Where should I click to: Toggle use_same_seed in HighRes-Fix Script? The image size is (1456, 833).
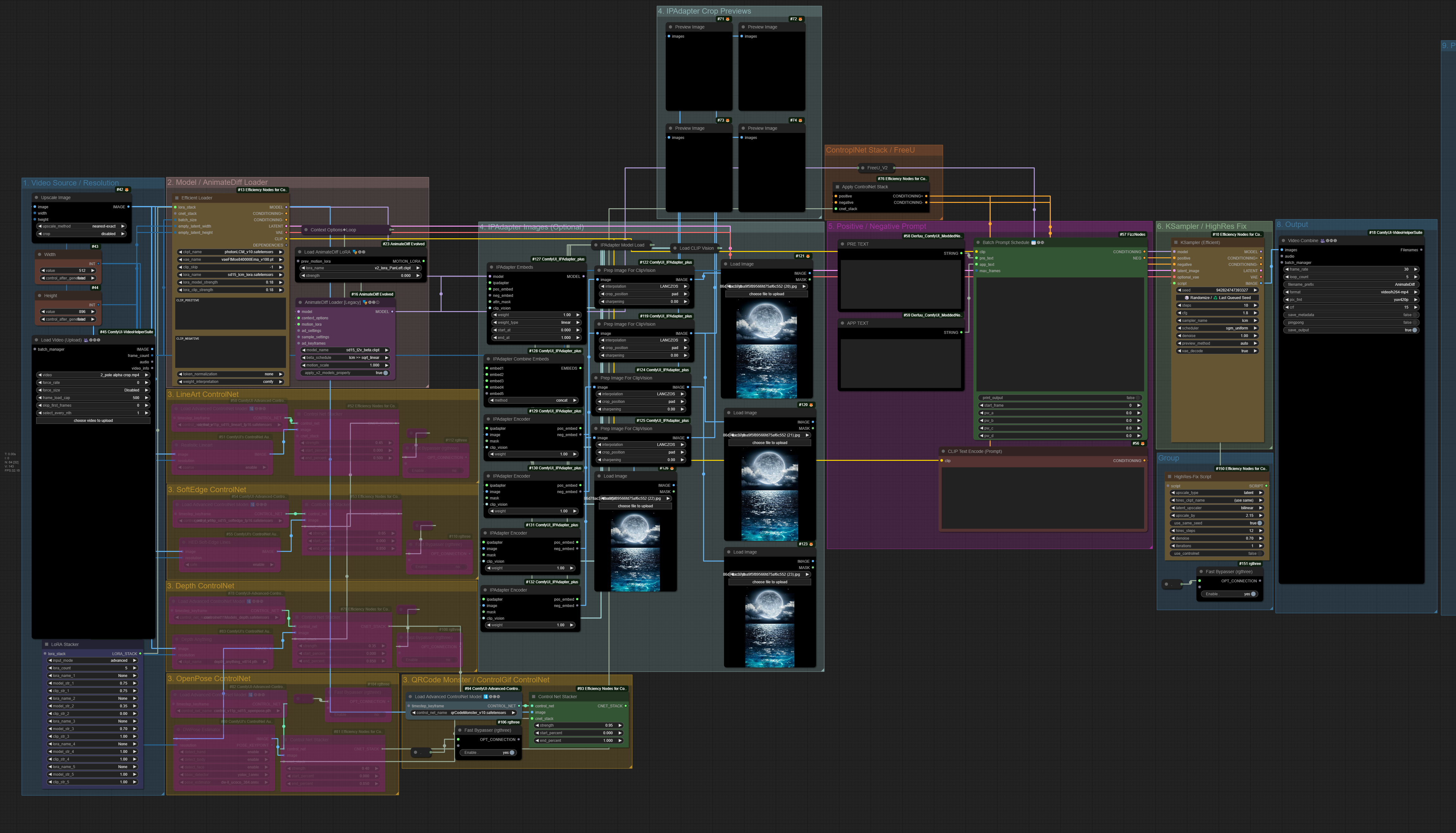1259,523
